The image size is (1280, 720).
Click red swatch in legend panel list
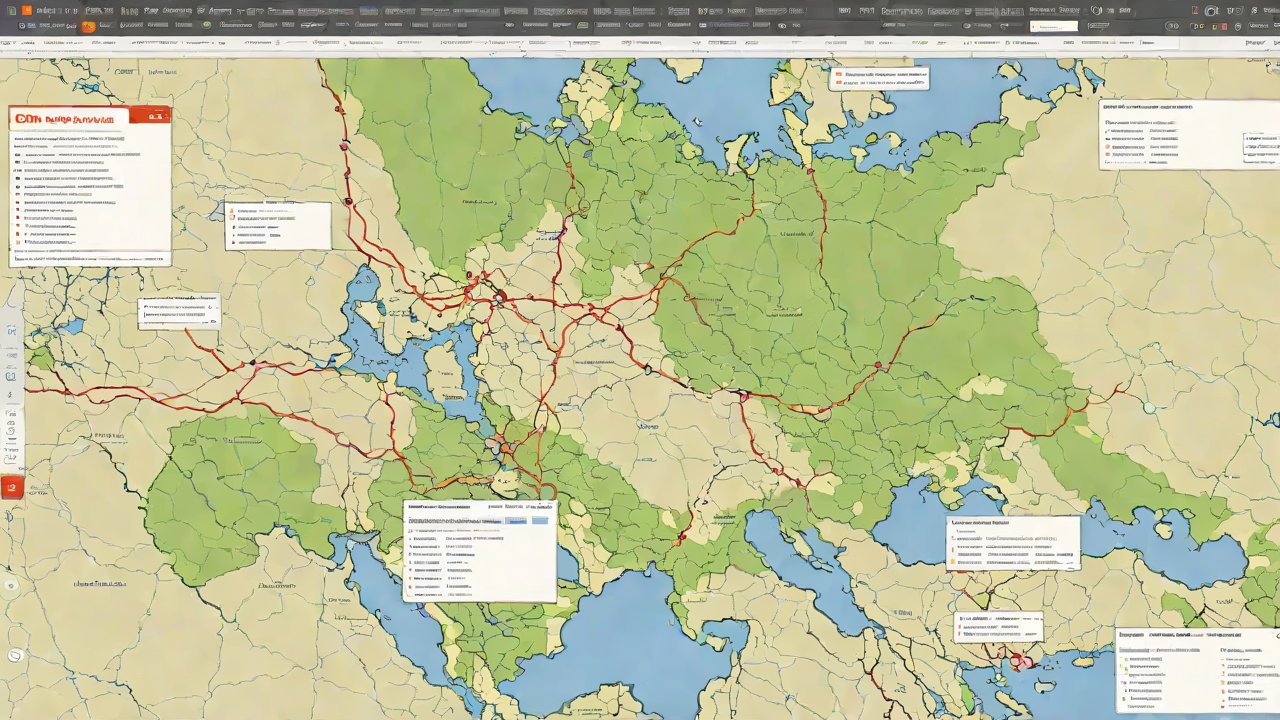tap(17, 212)
